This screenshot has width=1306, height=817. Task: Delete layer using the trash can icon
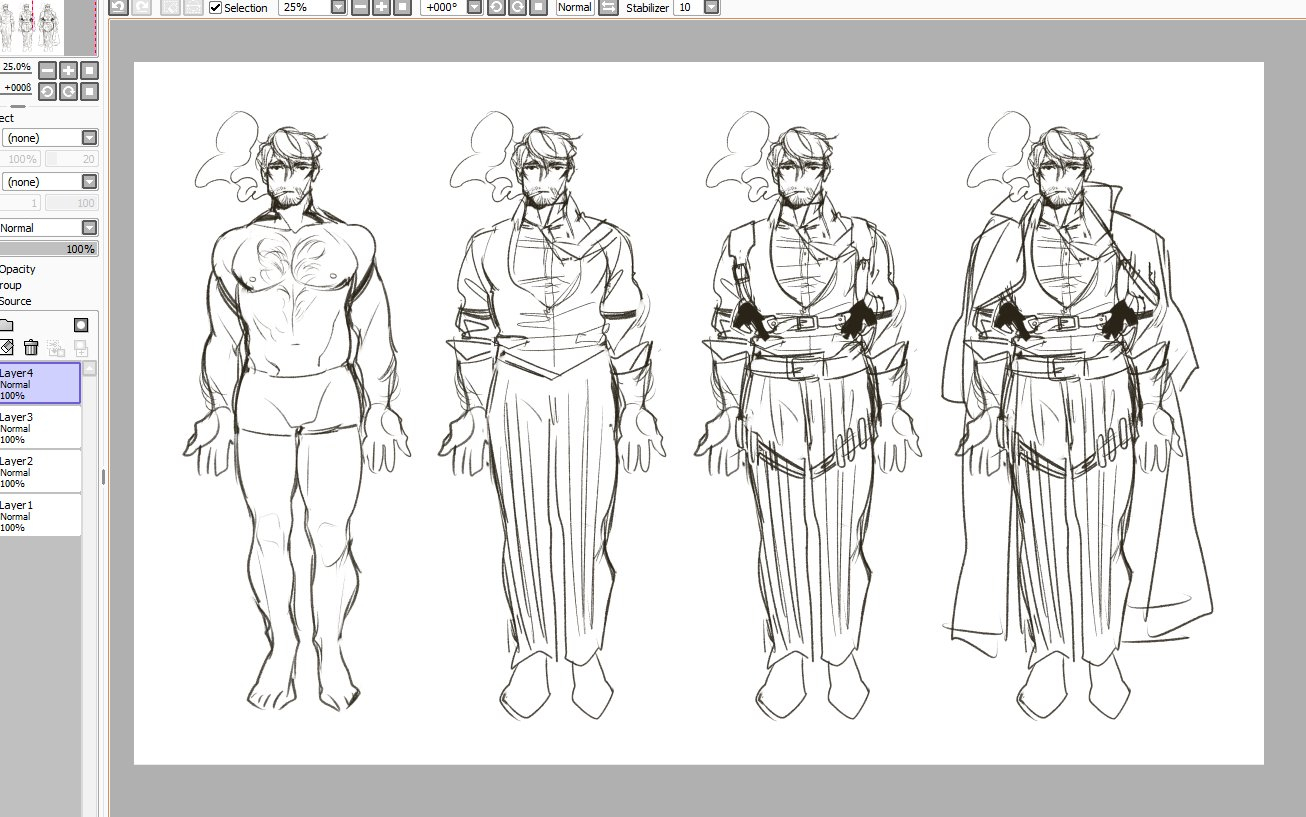click(x=31, y=347)
